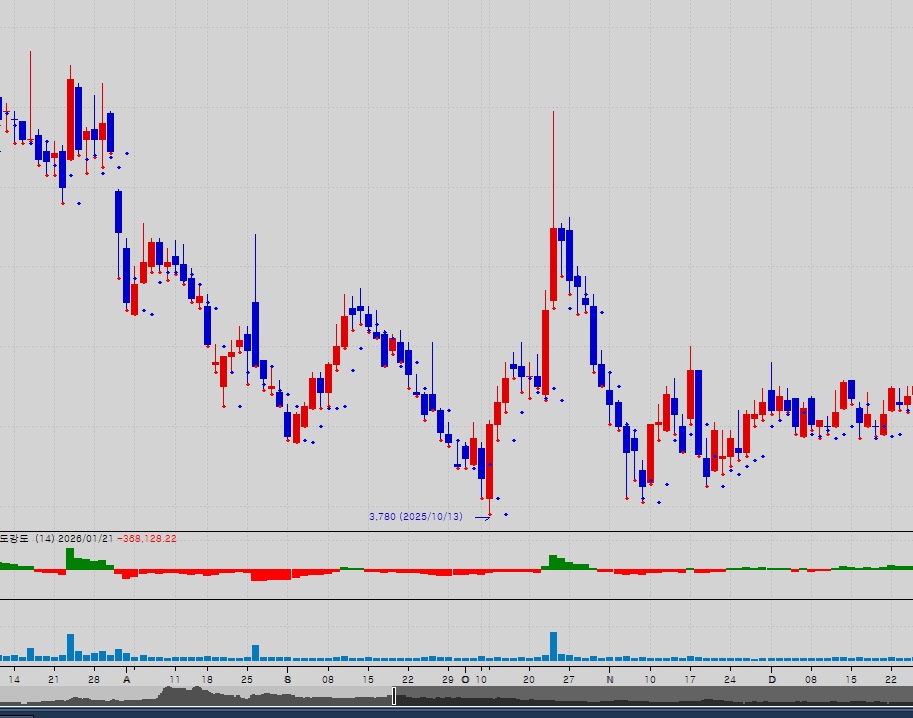Click the volume spike bar above date 25
Screen dimensions: 913x718
[255, 652]
